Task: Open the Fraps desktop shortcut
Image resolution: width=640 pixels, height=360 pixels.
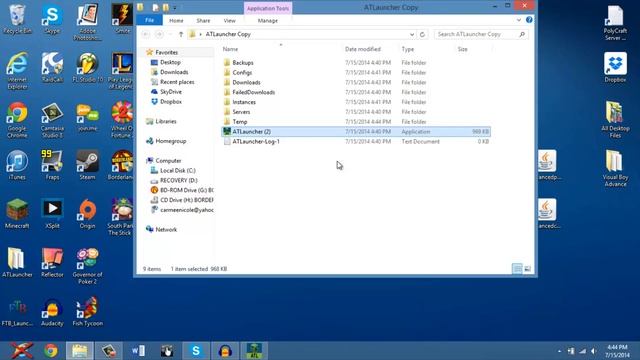Action: click(52, 165)
